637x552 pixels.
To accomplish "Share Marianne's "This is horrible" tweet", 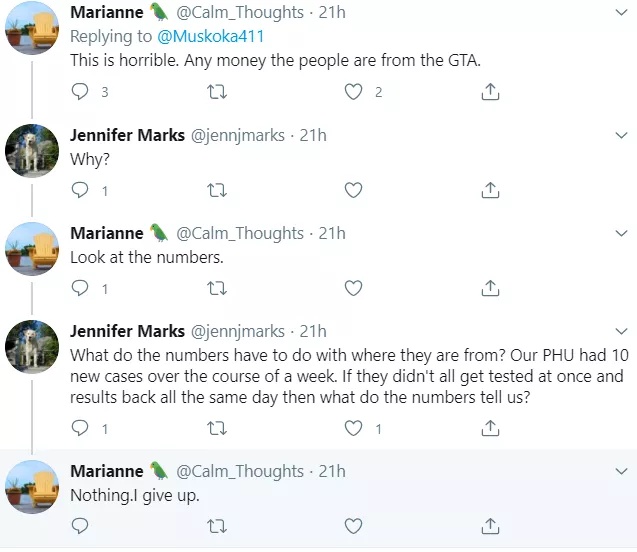I will [490, 92].
